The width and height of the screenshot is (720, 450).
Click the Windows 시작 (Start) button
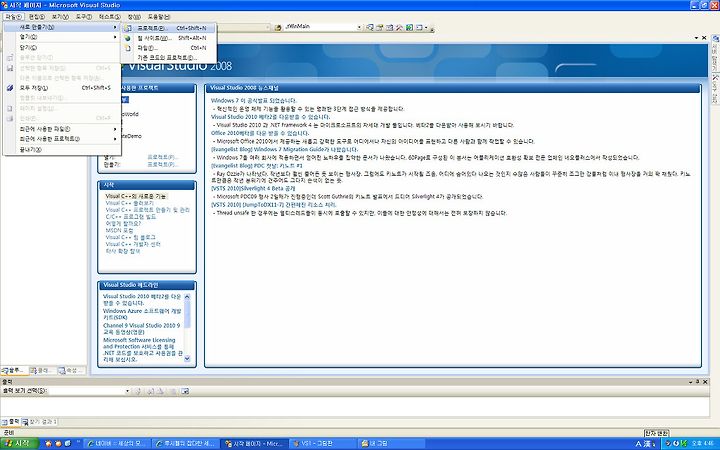pyautogui.click(x=17, y=444)
